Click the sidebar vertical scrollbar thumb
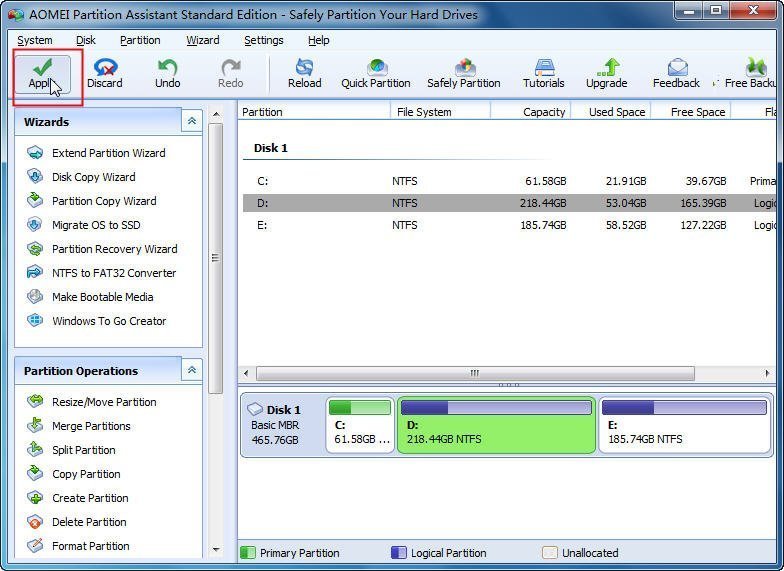Viewport: 784px width, 571px height. [216, 258]
